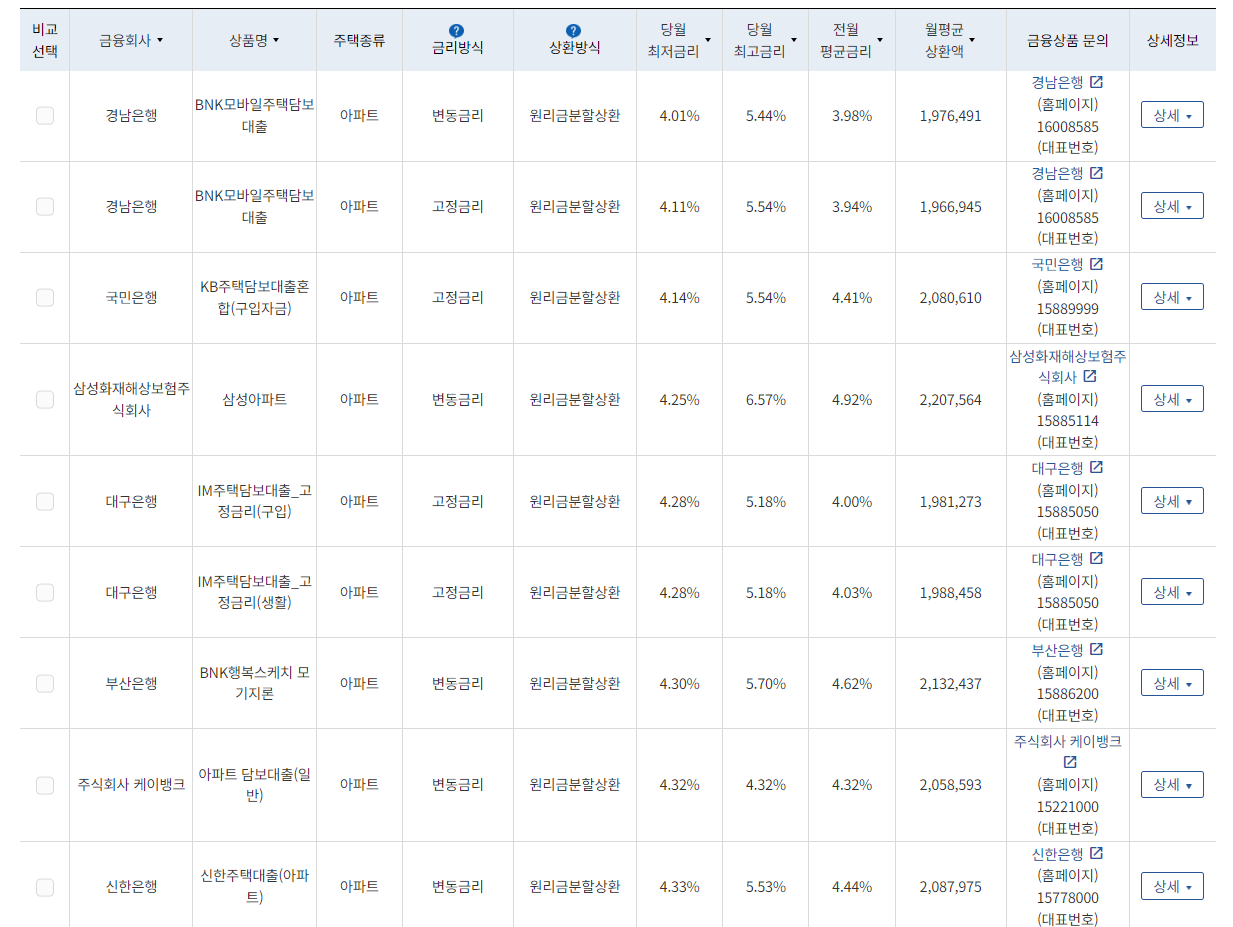Sort by 상품명 column header arrow
The height and width of the screenshot is (927, 1233).
(276, 41)
